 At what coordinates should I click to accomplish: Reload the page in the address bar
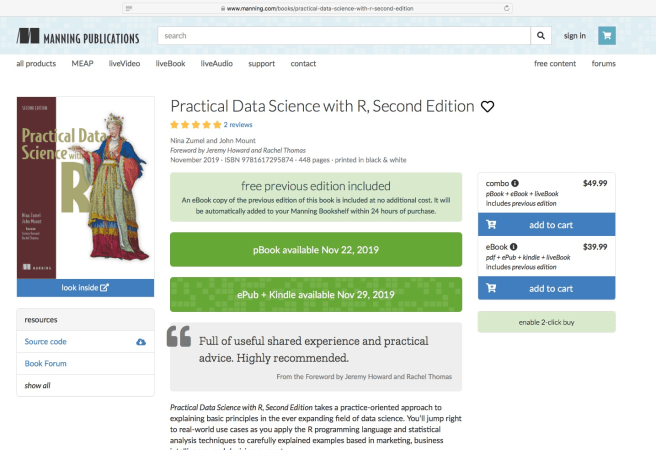tap(504, 7)
